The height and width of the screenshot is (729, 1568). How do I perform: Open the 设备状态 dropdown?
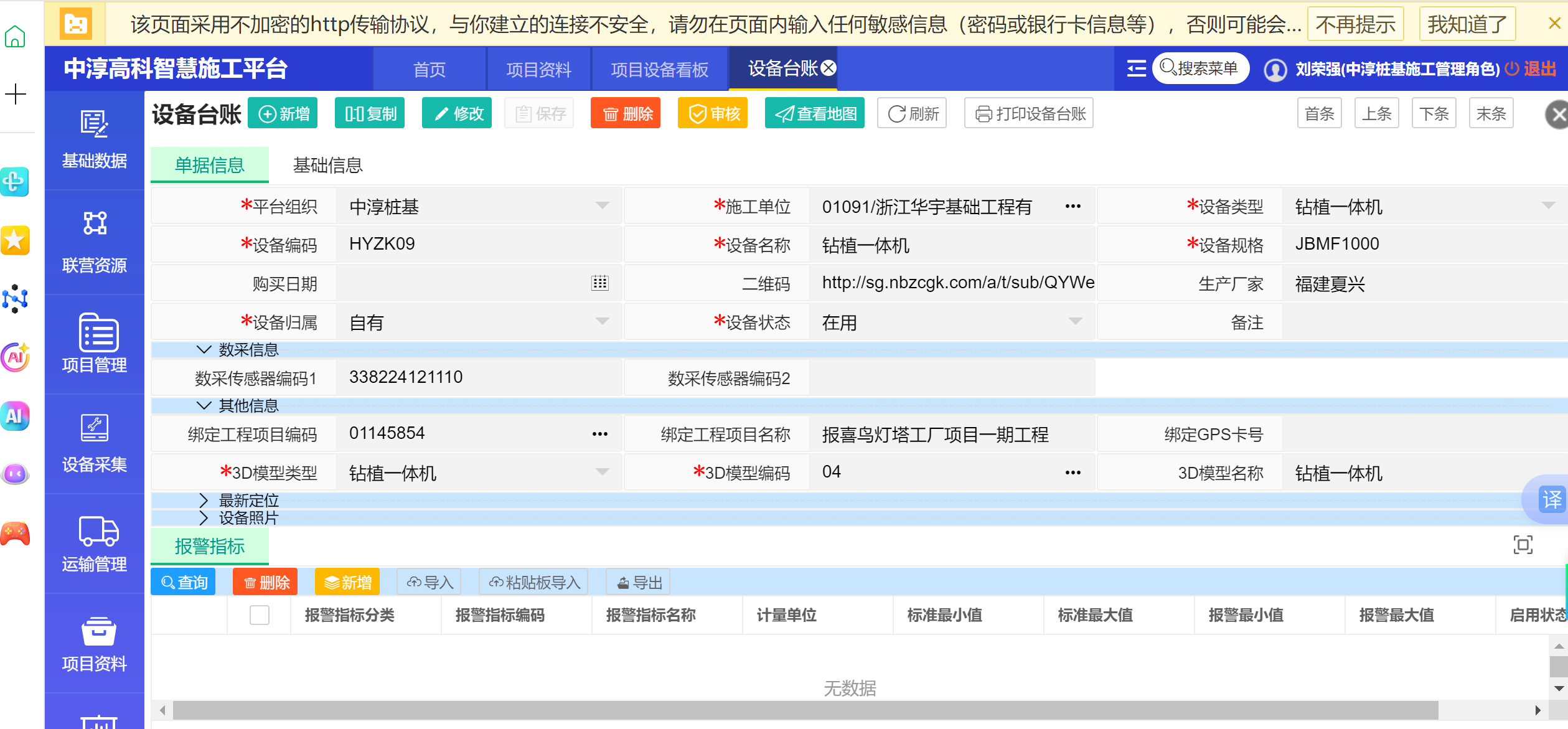tap(1075, 322)
